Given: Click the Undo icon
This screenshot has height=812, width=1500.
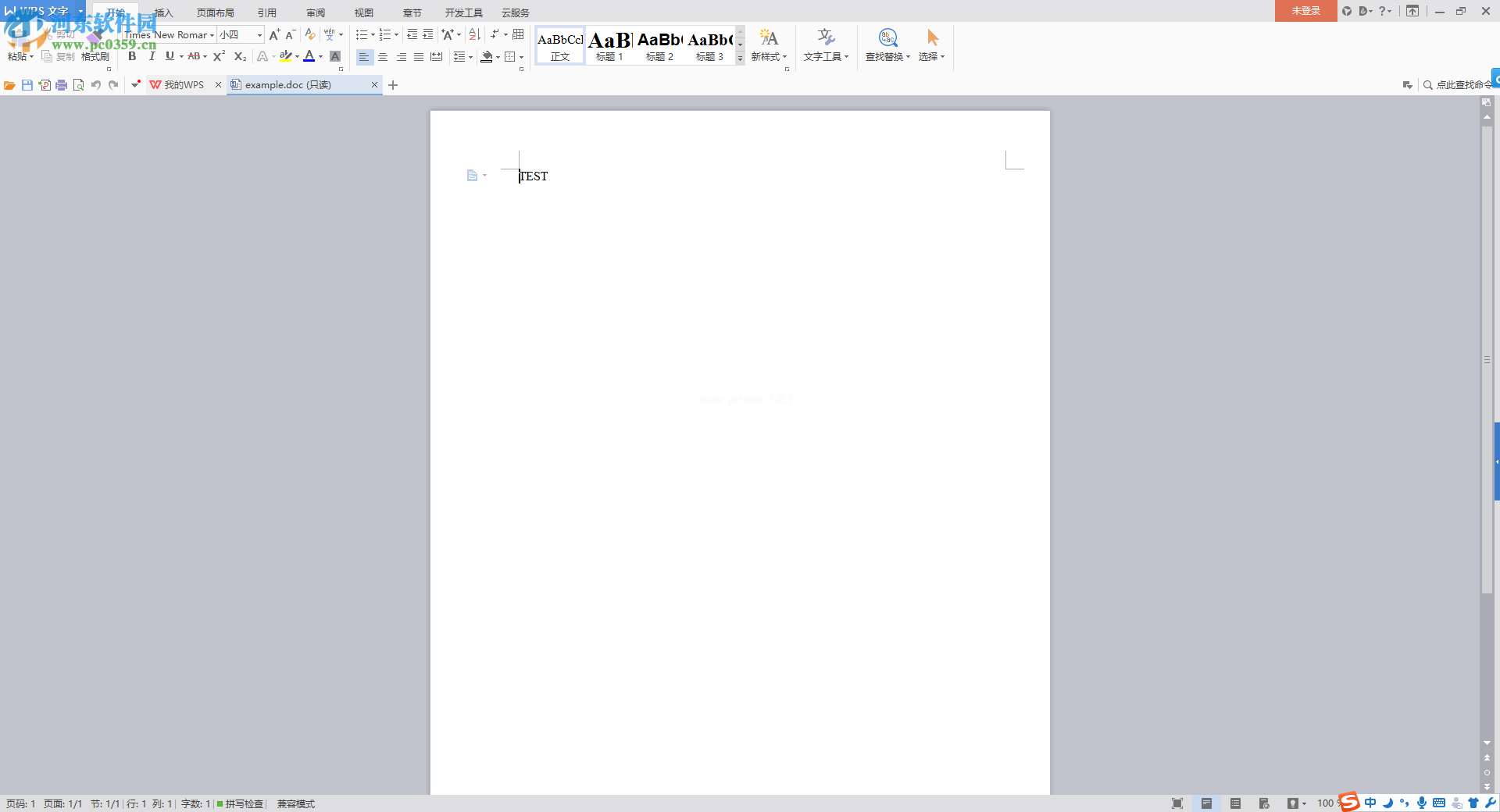Looking at the screenshot, I should pos(95,84).
